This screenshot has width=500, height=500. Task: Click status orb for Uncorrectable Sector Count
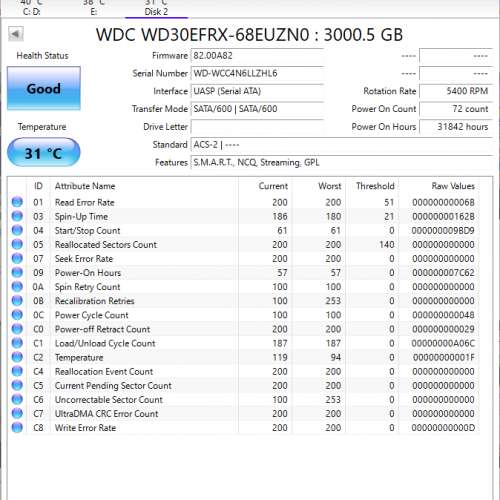(x=17, y=399)
